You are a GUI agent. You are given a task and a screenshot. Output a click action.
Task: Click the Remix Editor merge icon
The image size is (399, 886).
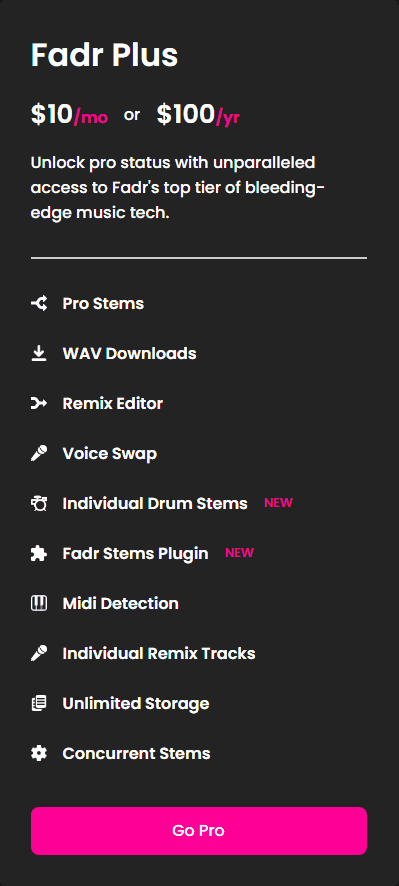tap(38, 403)
